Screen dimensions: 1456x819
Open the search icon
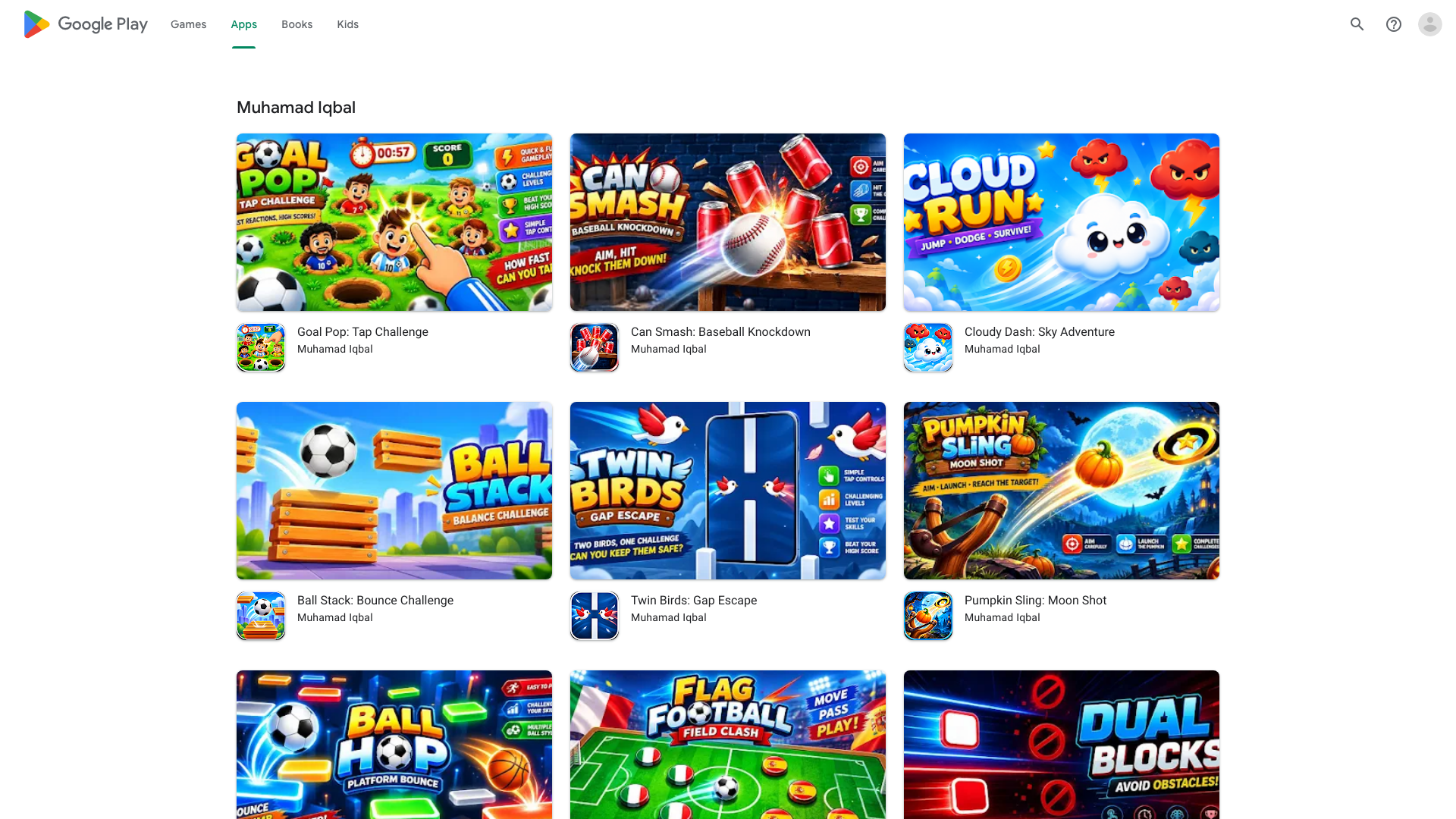[1357, 24]
